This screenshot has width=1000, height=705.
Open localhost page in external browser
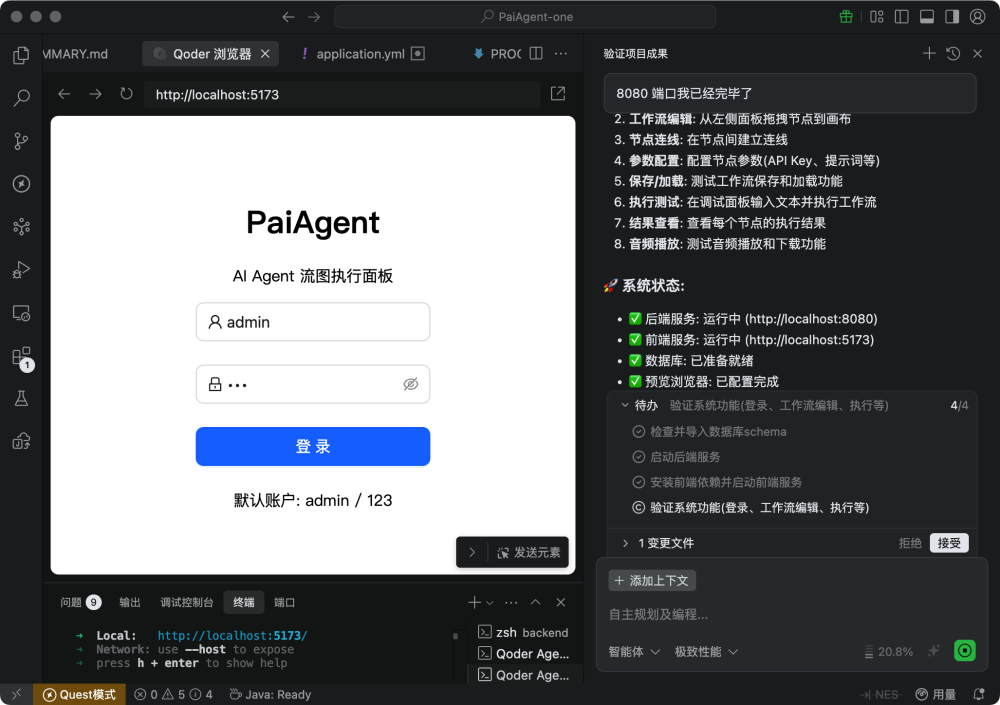click(557, 93)
